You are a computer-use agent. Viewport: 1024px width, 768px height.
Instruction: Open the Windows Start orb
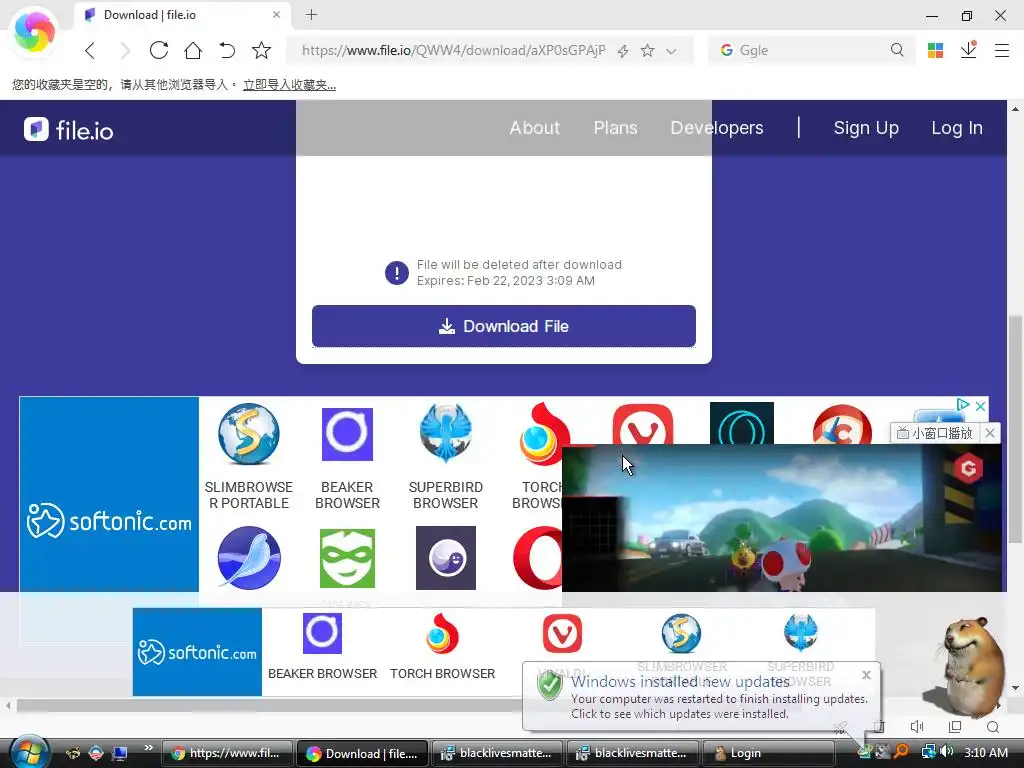click(x=29, y=753)
